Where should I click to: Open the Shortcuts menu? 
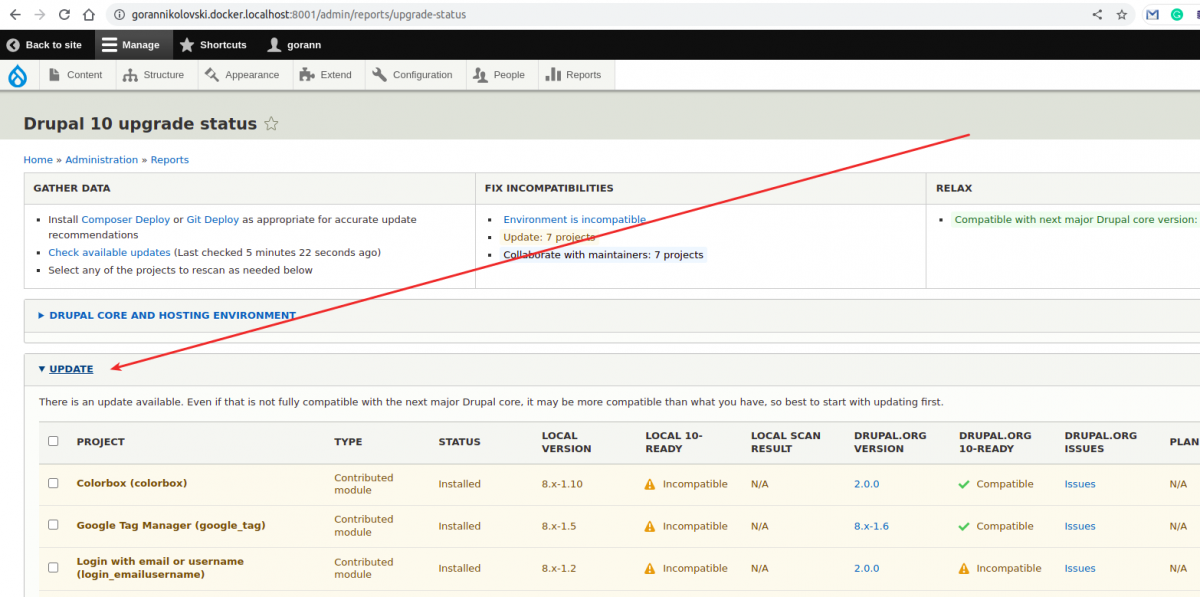(213, 45)
